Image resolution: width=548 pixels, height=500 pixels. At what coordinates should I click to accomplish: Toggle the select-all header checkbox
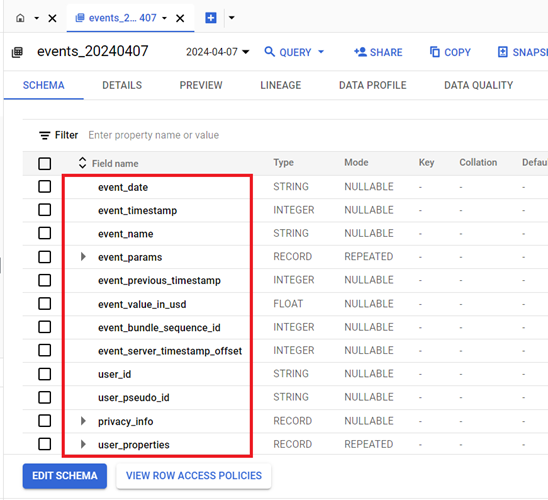[x=44, y=163]
